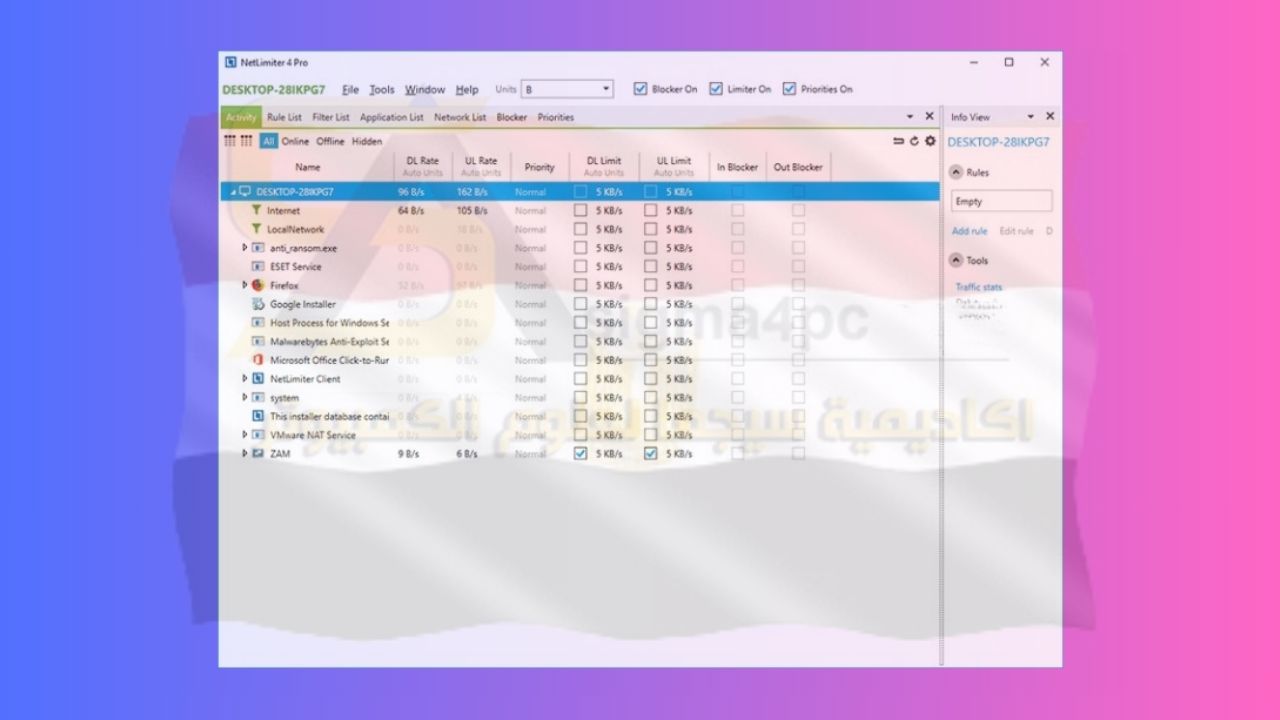Expand the ZAM tree node
Image resolution: width=1280 pixels, height=720 pixels.
244,453
